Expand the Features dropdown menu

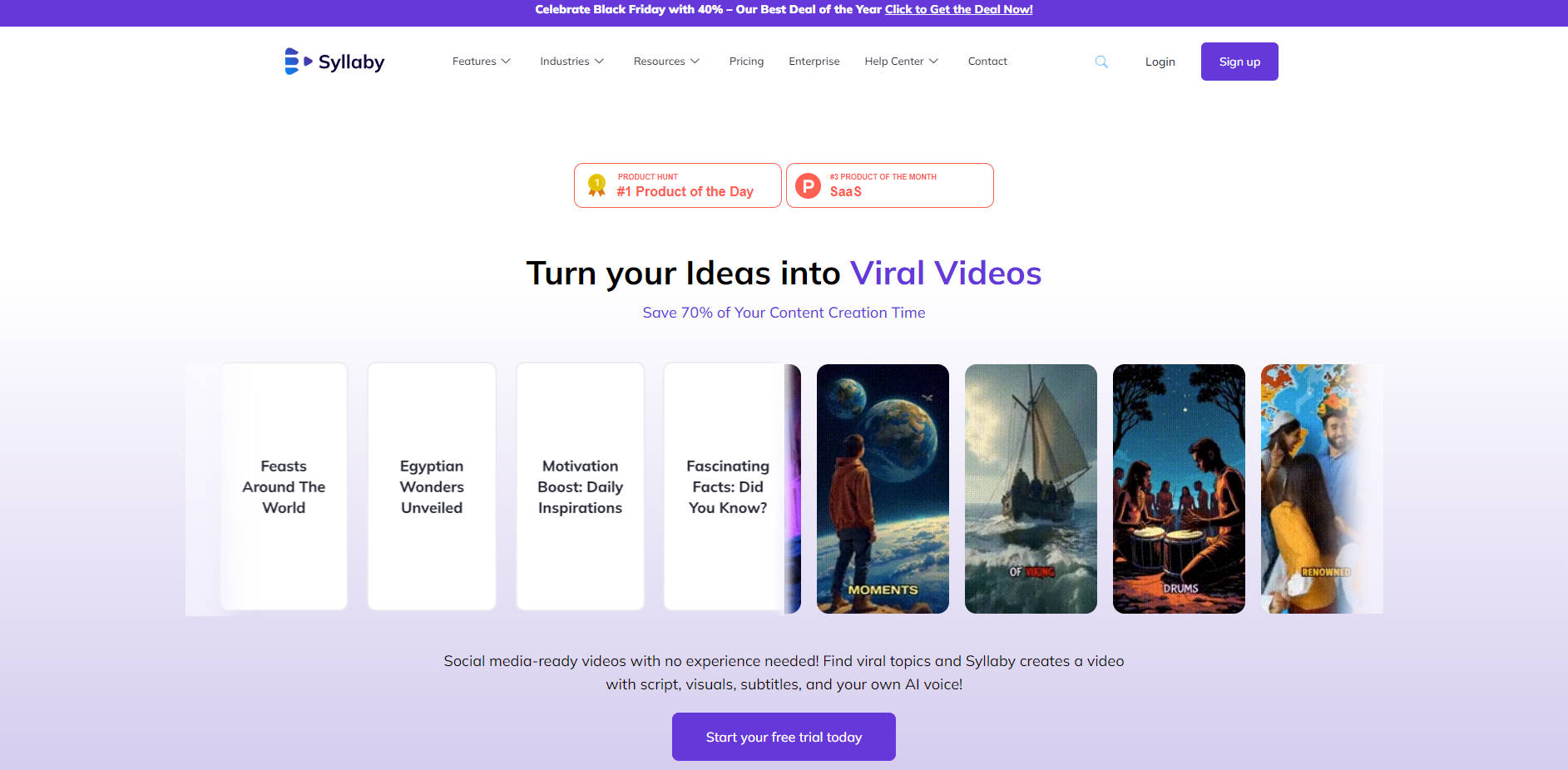coord(482,62)
